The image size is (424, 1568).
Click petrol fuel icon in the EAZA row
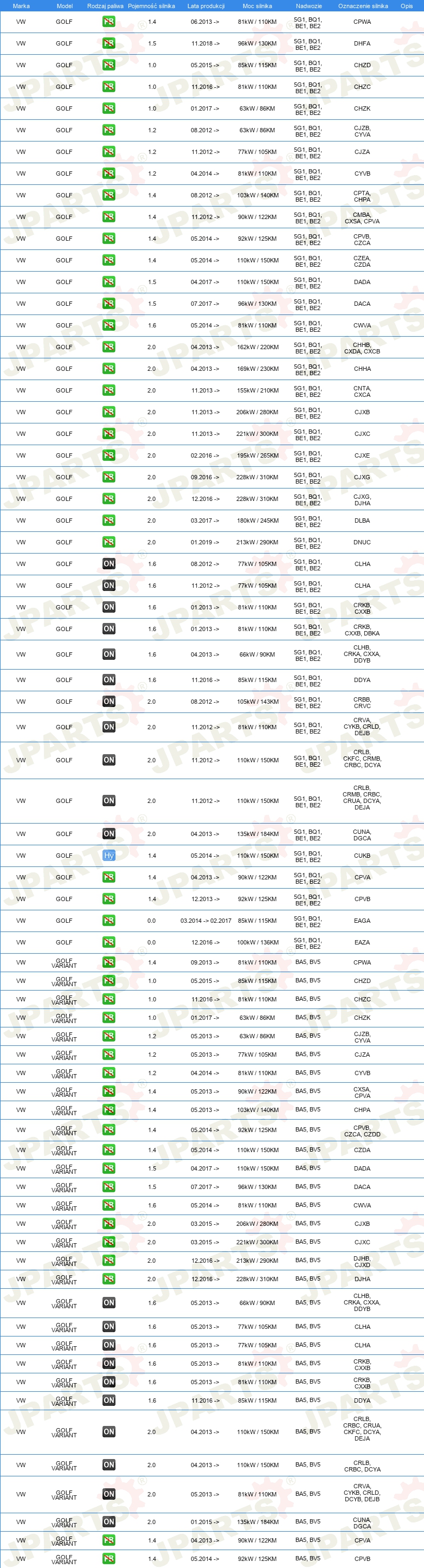point(109,942)
